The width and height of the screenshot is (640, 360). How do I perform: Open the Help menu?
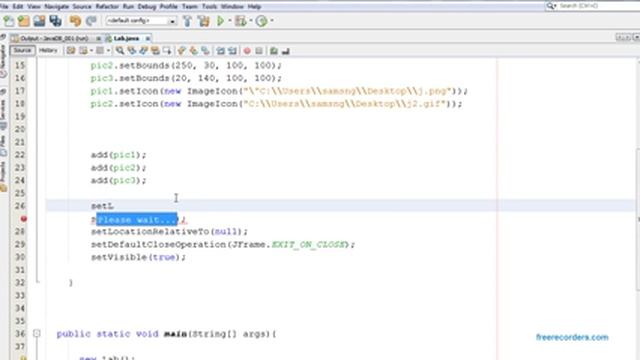(254, 7)
